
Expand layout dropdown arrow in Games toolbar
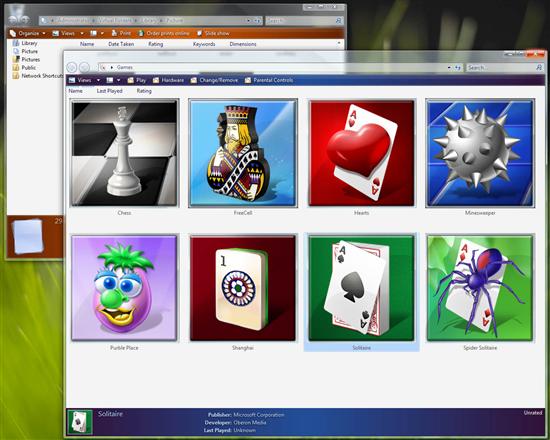pos(119,80)
